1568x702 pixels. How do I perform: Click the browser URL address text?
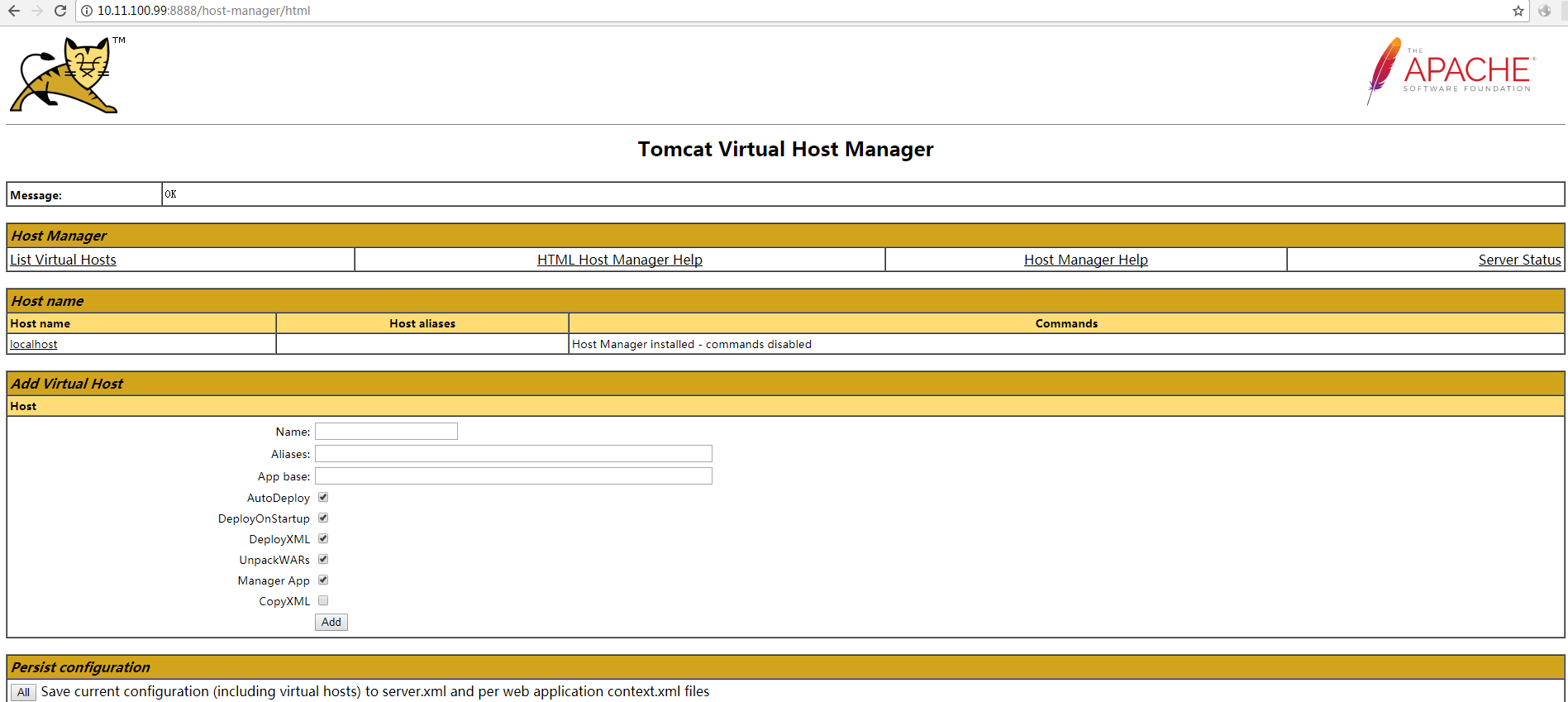(x=203, y=11)
